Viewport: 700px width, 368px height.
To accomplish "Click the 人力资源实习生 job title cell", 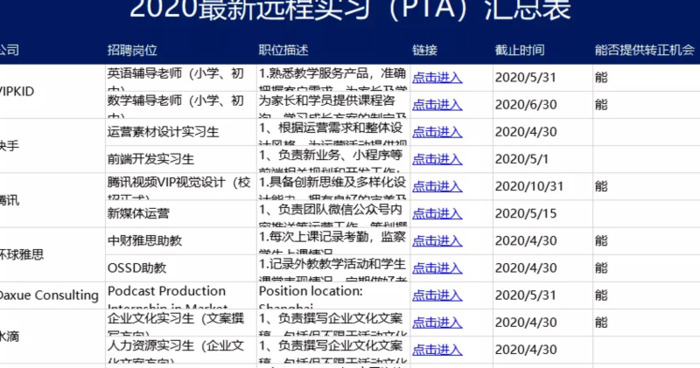I will pos(181,351).
